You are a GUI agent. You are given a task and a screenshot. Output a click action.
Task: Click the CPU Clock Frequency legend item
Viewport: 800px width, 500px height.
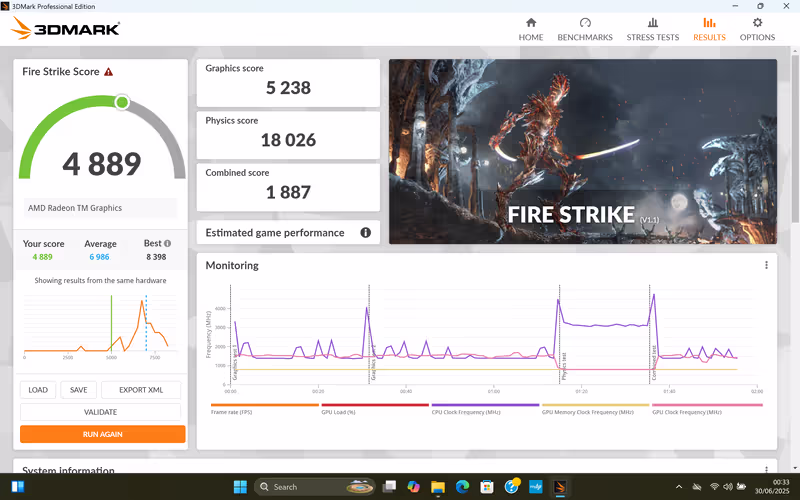[x=485, y=409]
